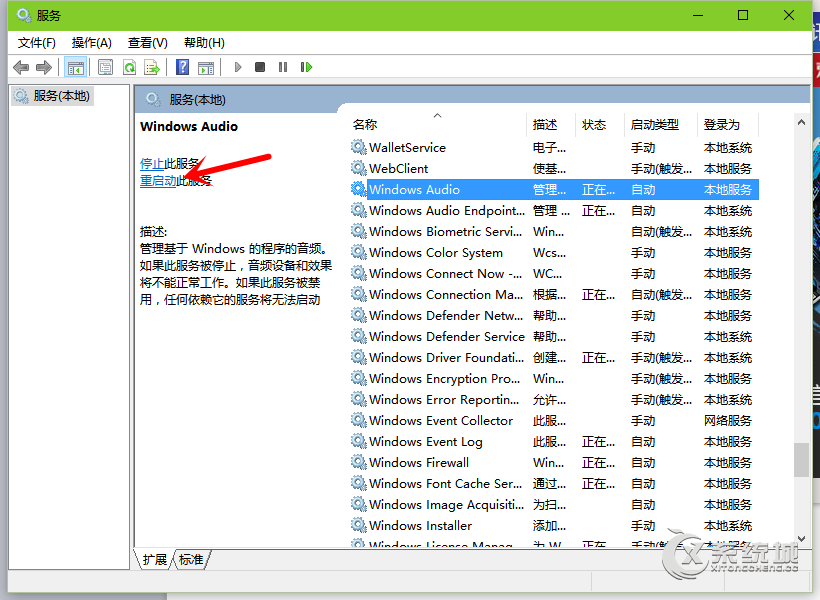The width and height of the screenshot is (820, 600).
Task: Select the Windows Audio service row
Action: pyautogui.click(x=554, y=189)
